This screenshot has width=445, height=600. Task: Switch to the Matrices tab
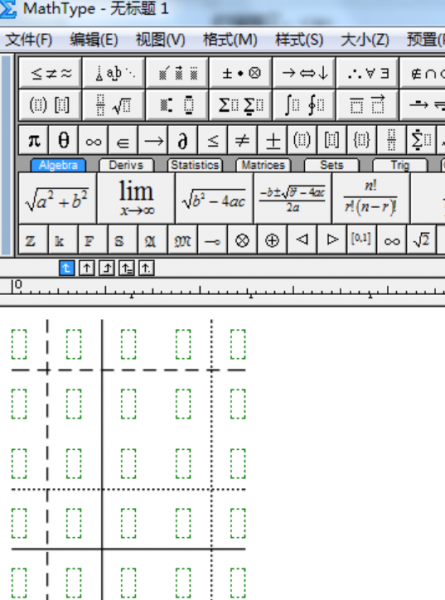(263, 165)
